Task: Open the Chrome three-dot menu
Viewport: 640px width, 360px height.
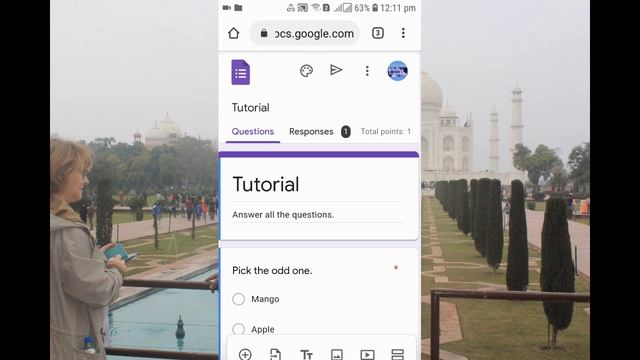Action: point(403,33)
